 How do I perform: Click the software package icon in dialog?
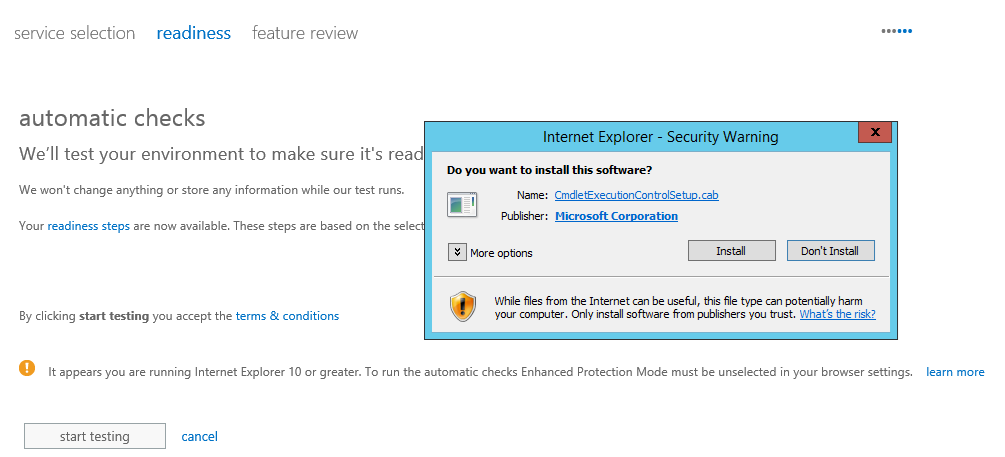coord(462,205)
